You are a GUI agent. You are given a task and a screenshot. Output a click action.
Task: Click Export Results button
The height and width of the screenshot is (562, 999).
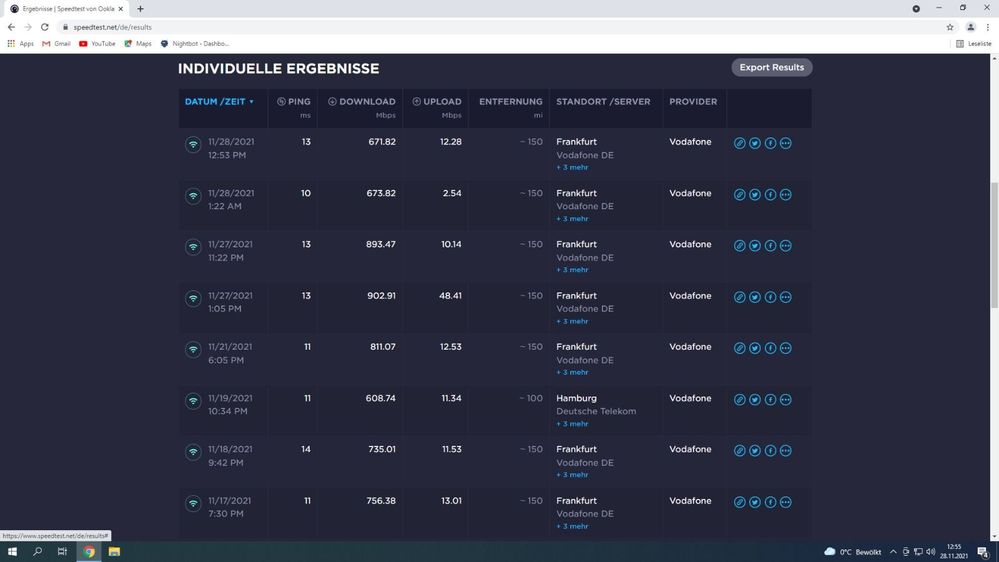coord(772,68)
